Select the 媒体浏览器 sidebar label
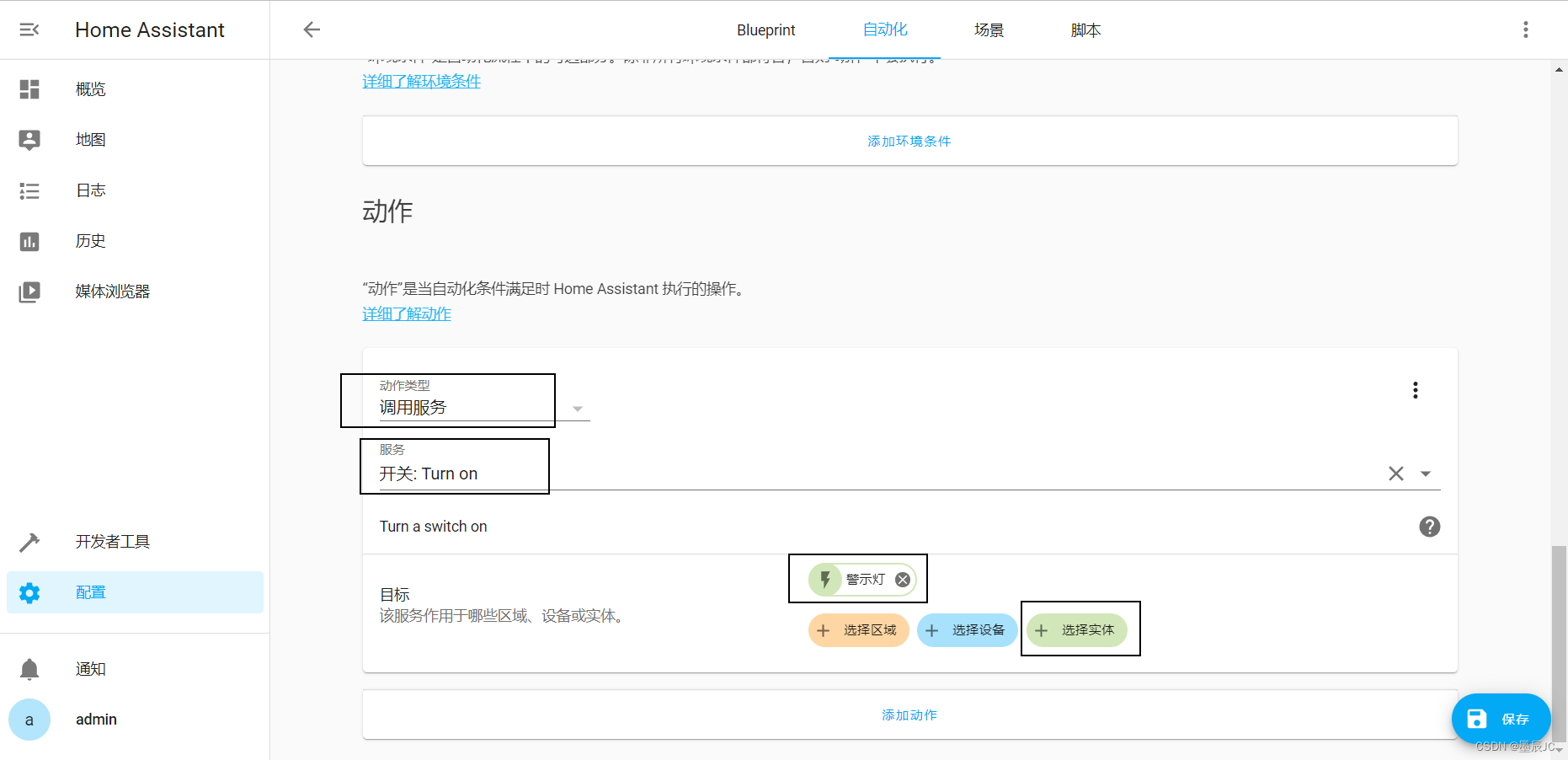This screenshot has height=760, width=1568. [x=113, y=292]
